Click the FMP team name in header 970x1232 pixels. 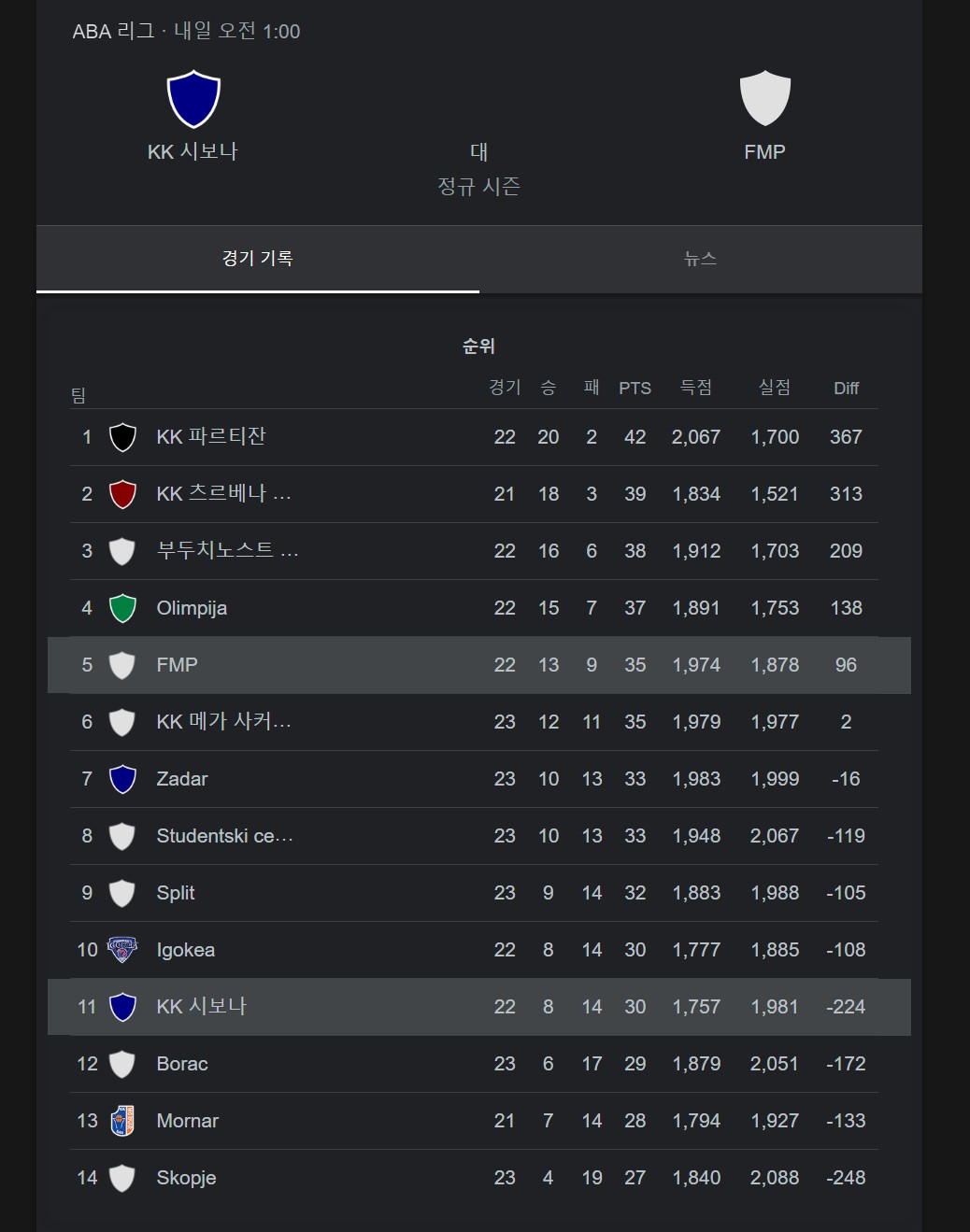point(764,152)
